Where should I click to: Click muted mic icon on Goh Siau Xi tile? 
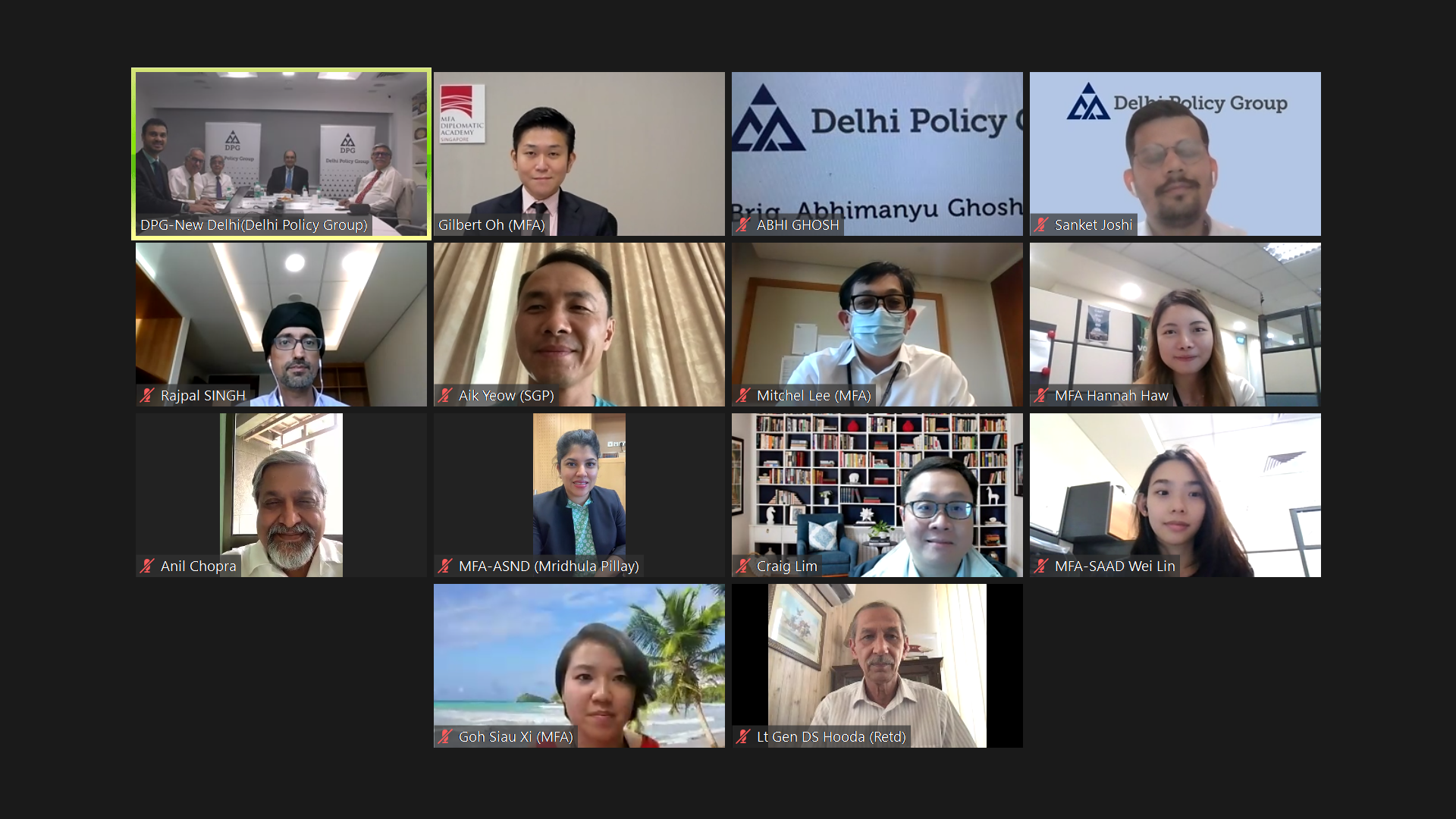(445, 737)
